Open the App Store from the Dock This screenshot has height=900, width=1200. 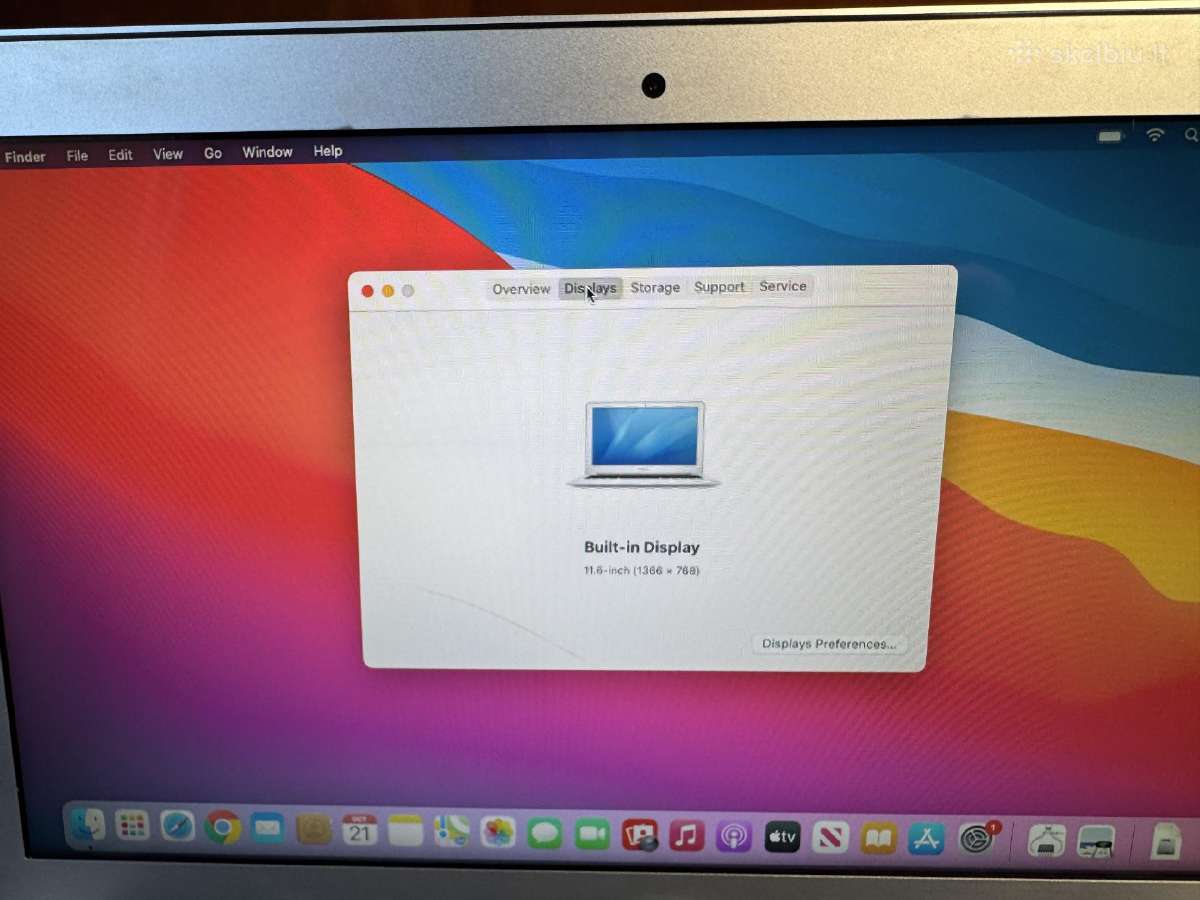926,840
